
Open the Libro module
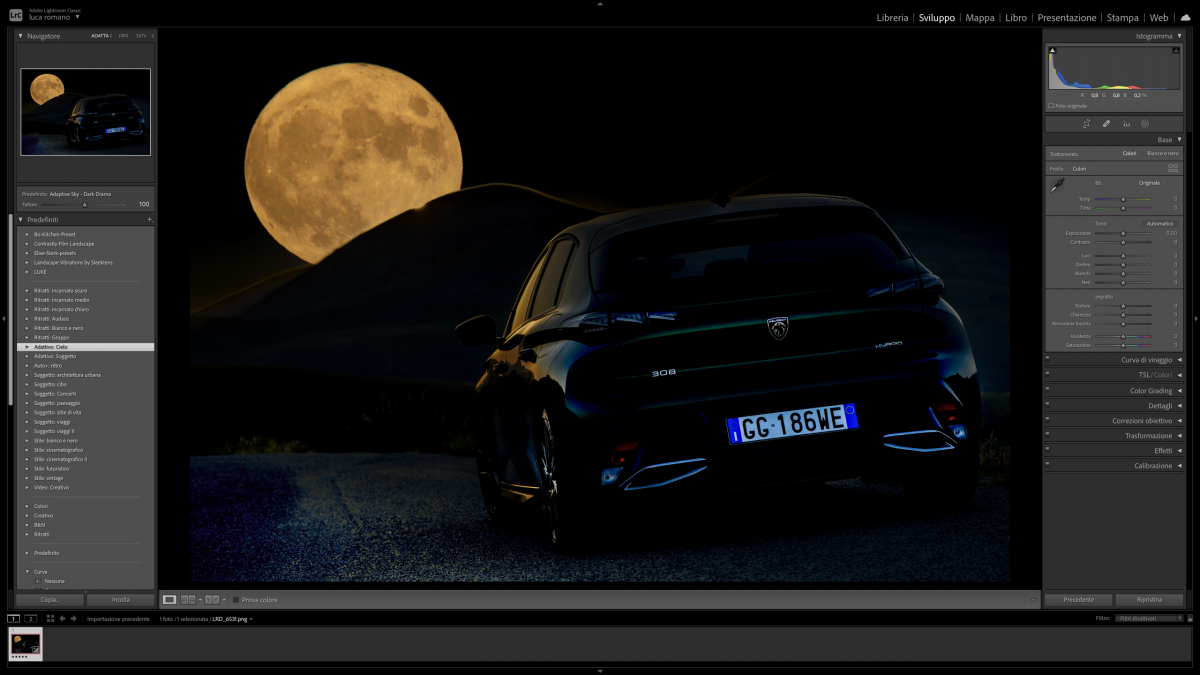click(1016, 18)
